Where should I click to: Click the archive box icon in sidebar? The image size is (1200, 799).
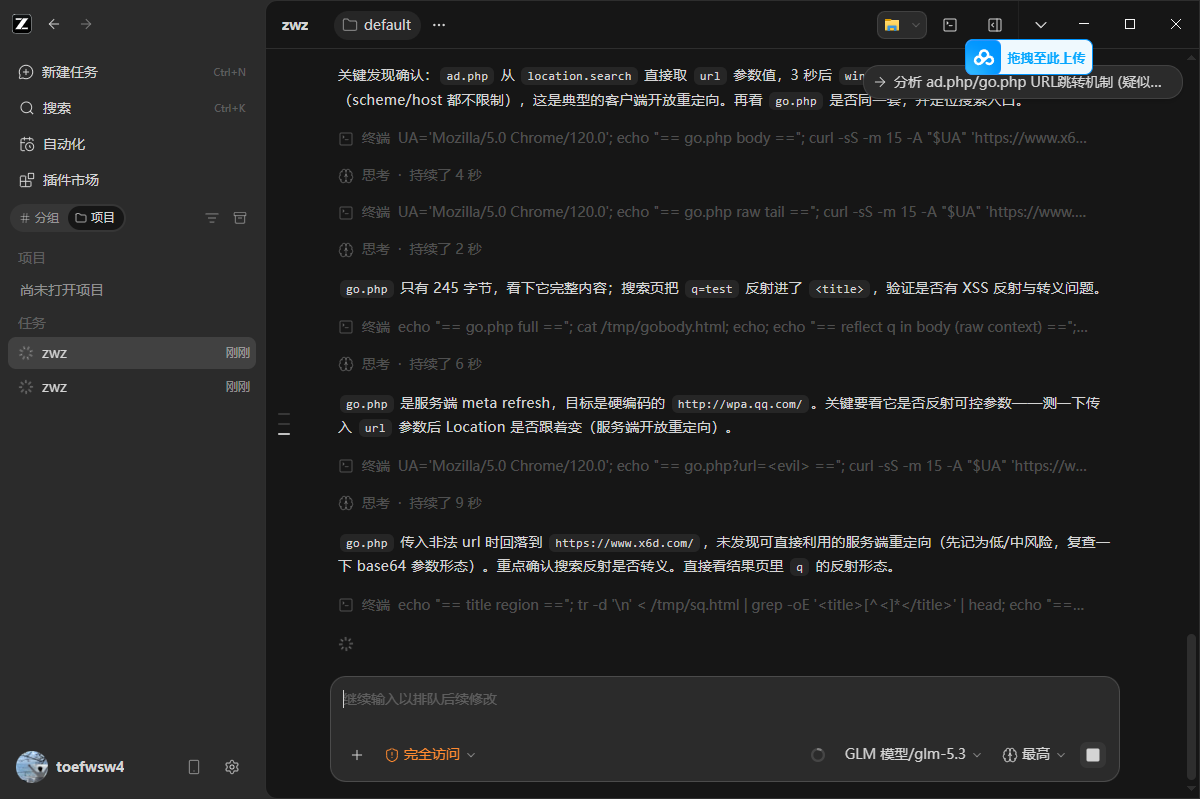click(x=239, y=218)
